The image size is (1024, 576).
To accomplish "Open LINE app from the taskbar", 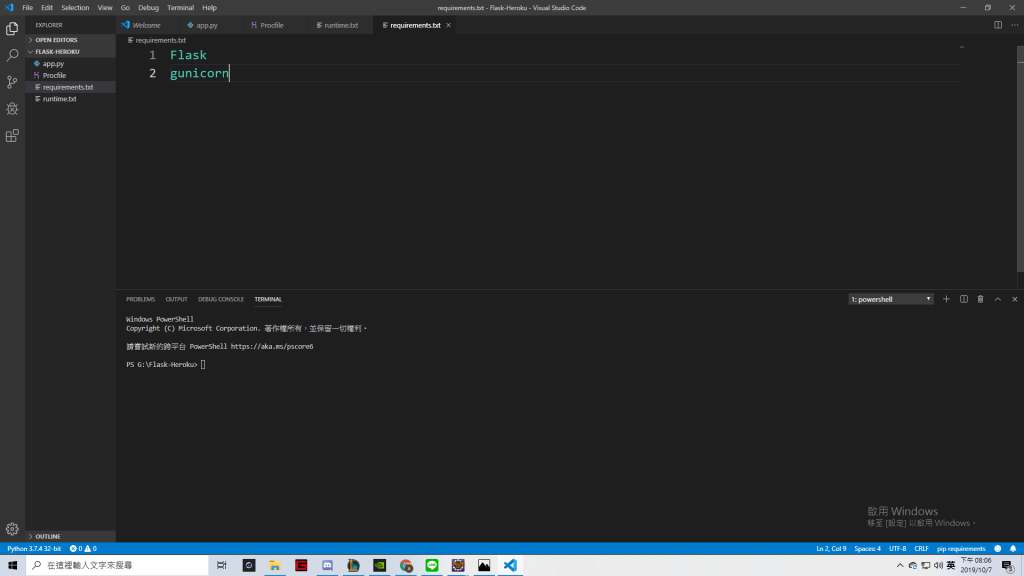I will (432, 565).
